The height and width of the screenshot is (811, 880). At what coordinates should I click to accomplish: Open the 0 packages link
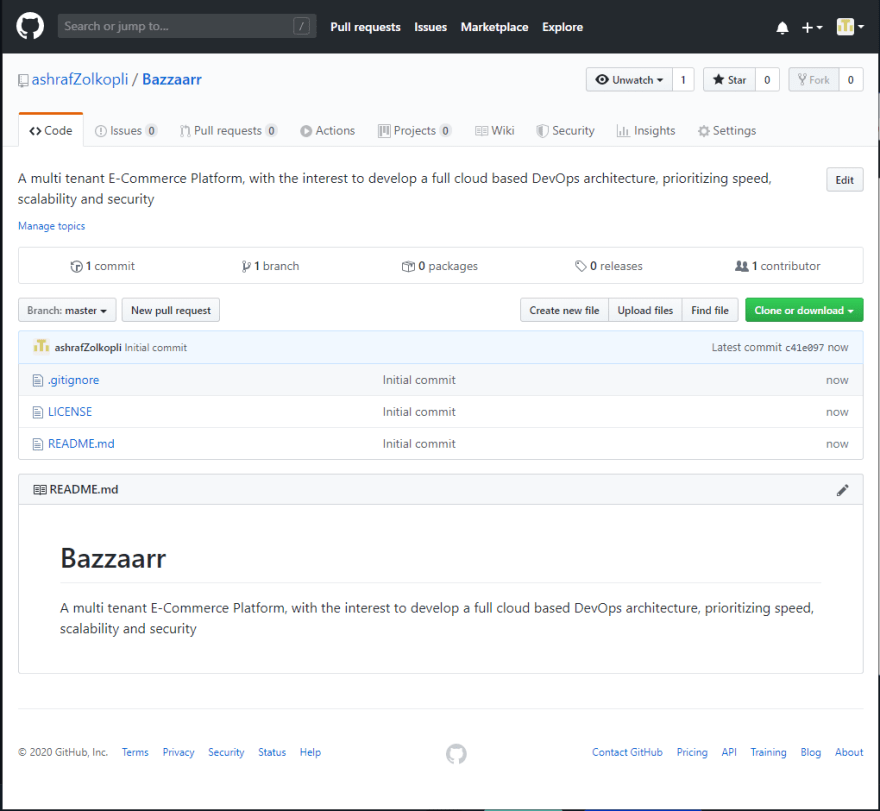440,266
